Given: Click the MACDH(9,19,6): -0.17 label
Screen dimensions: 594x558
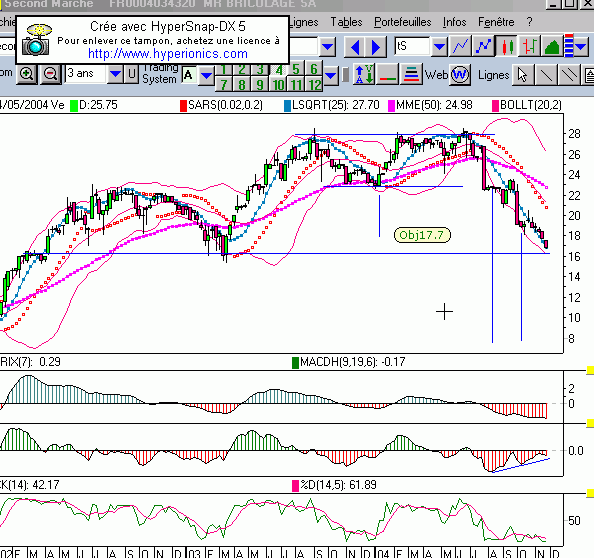Looking at the screenshot, I should coord(353,362).
